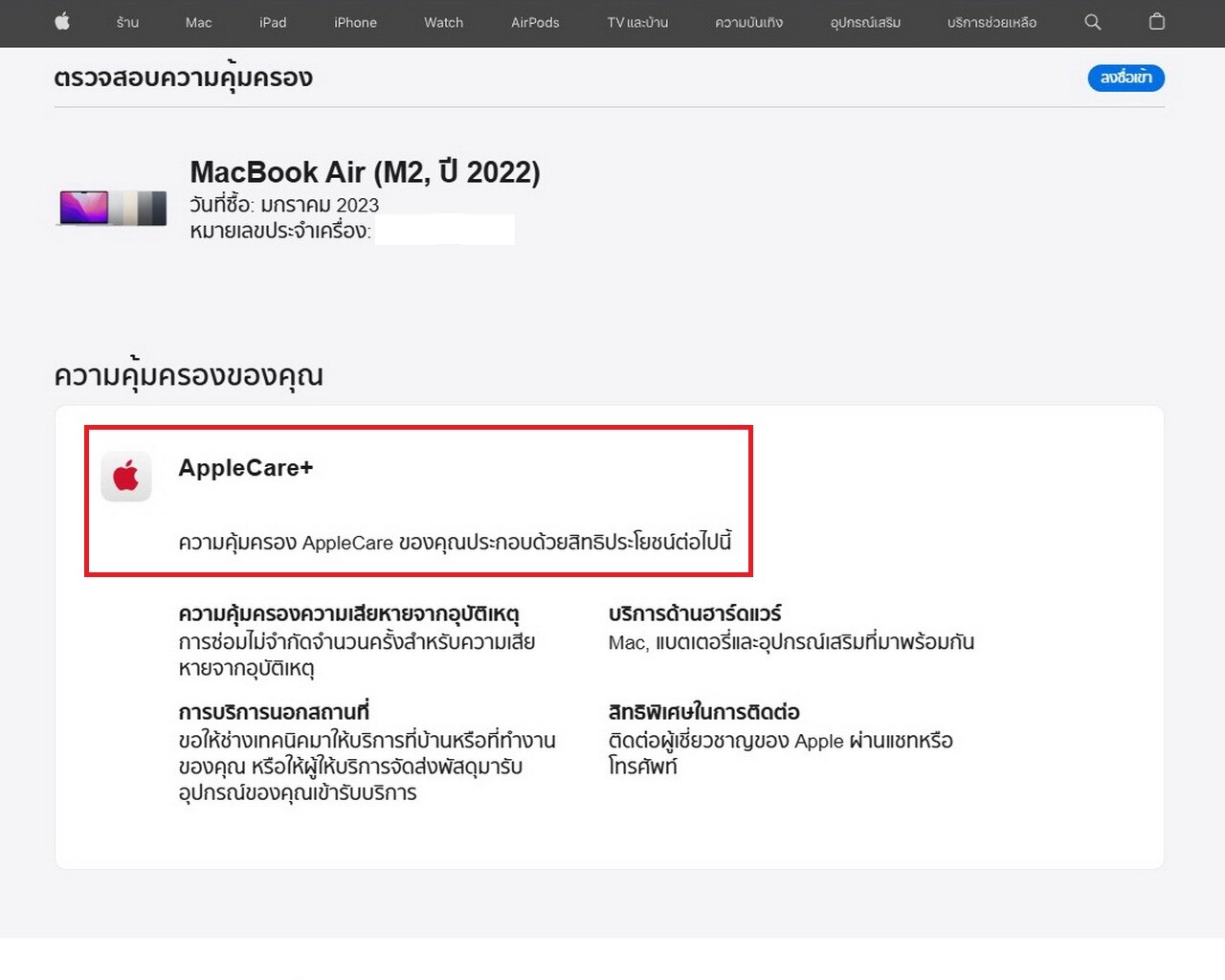Click the blue ลงชื่อเข้า sign-in button

1125,78
